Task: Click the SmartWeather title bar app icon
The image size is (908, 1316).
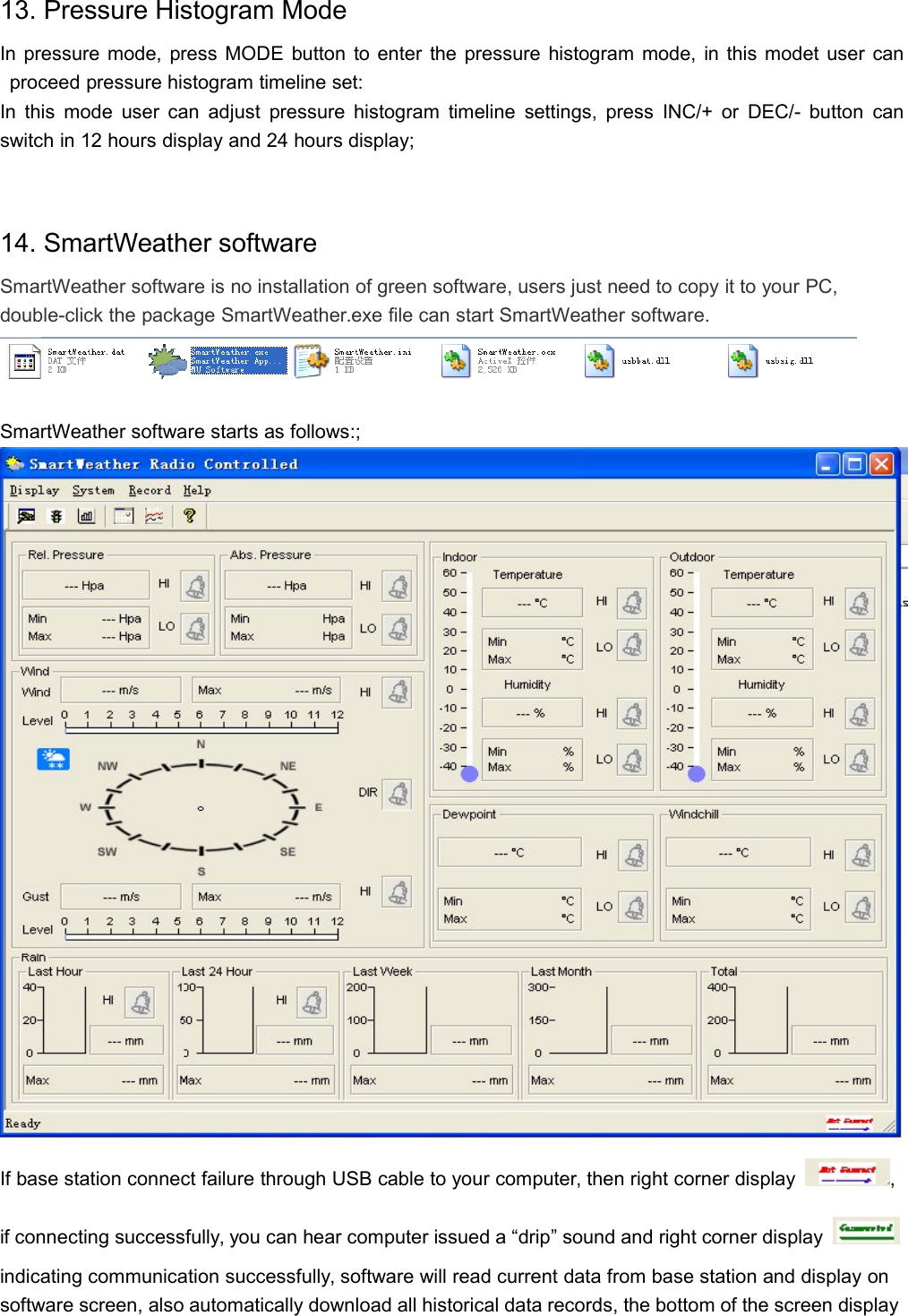Action: (x=15, y=463)
